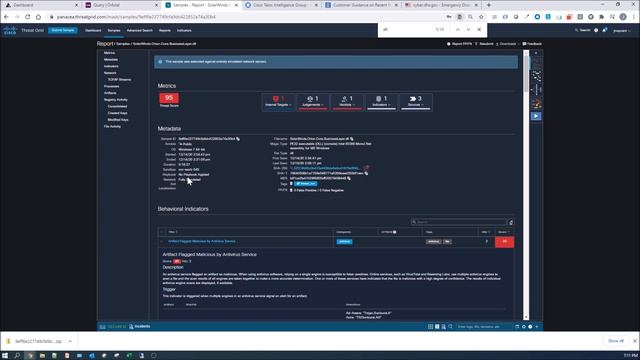
Task: Open the Downloads dropdown
Action: pos(507,44)
